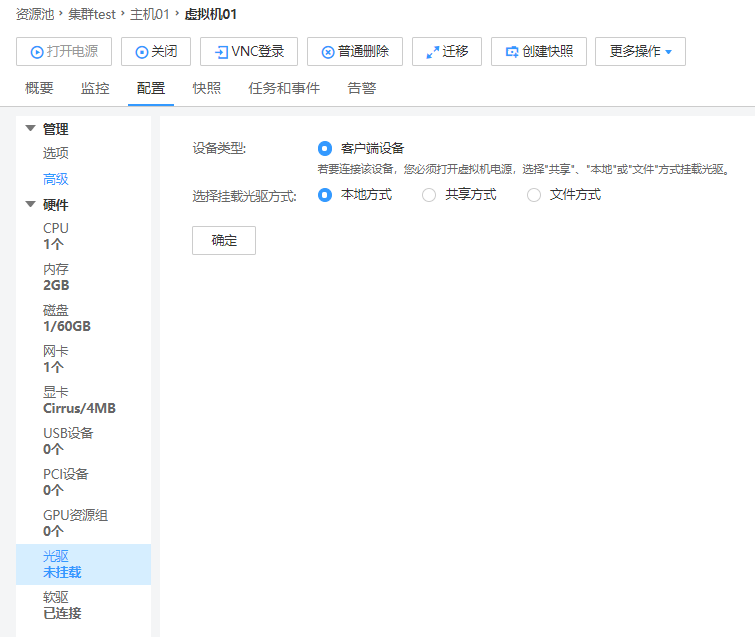The height and width of the screenshot is (637, 755).
Task: Select the 显卡 Cirrus/4MB item
Action: pyautogui.click(x=83, y=400)
